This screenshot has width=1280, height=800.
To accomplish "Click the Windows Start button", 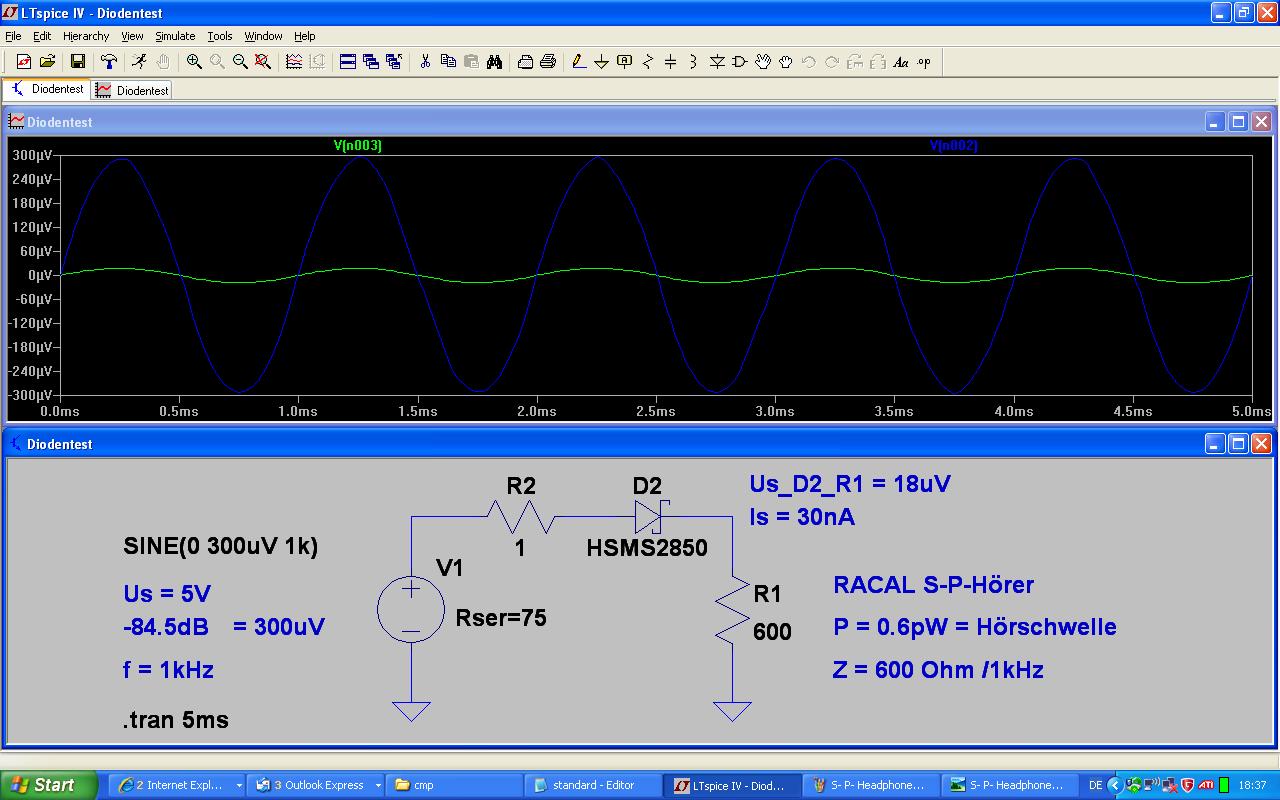I will tap(48, 785).
